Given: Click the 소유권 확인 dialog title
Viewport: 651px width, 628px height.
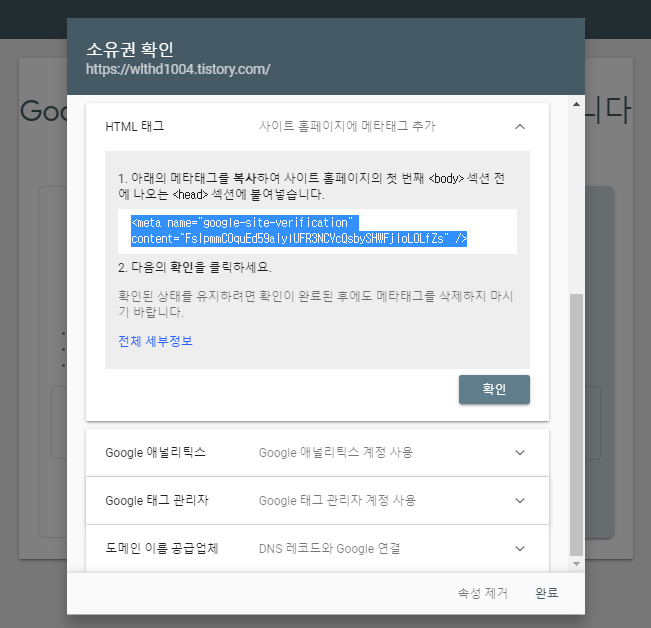Looking at the screenshot, I should pos(130,49).
